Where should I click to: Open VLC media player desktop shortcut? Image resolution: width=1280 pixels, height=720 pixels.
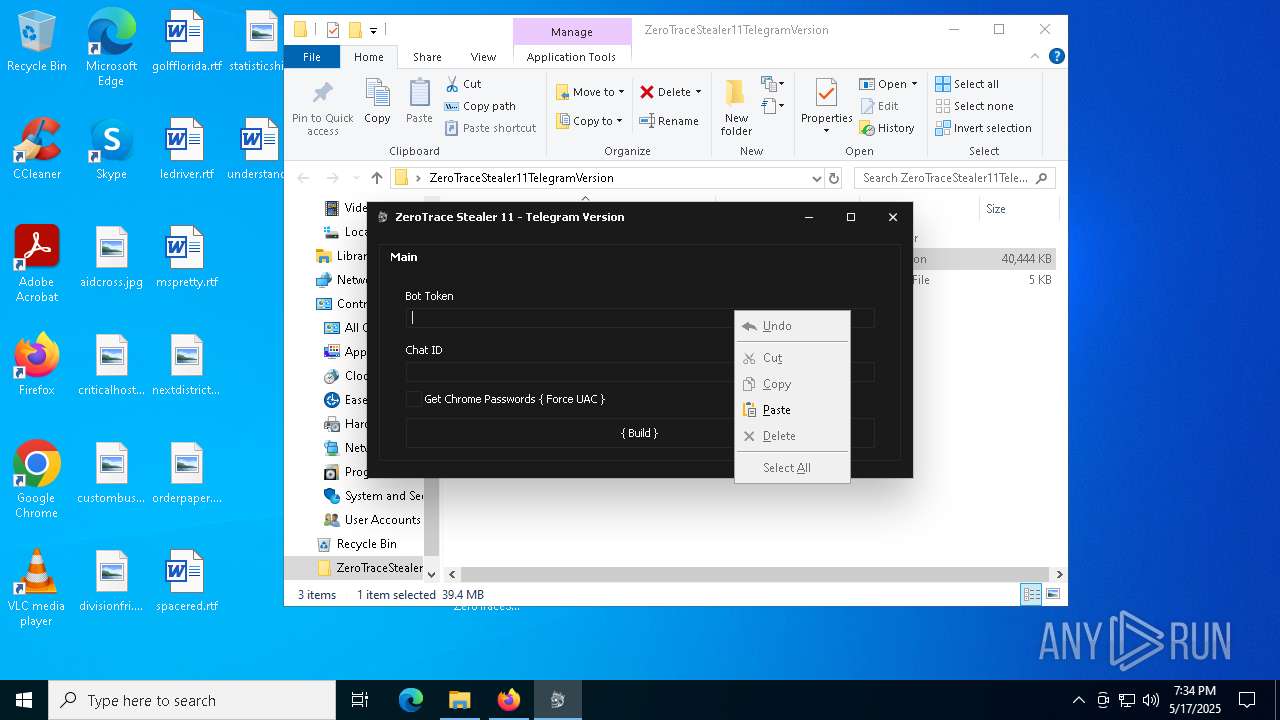click(37, 588)
